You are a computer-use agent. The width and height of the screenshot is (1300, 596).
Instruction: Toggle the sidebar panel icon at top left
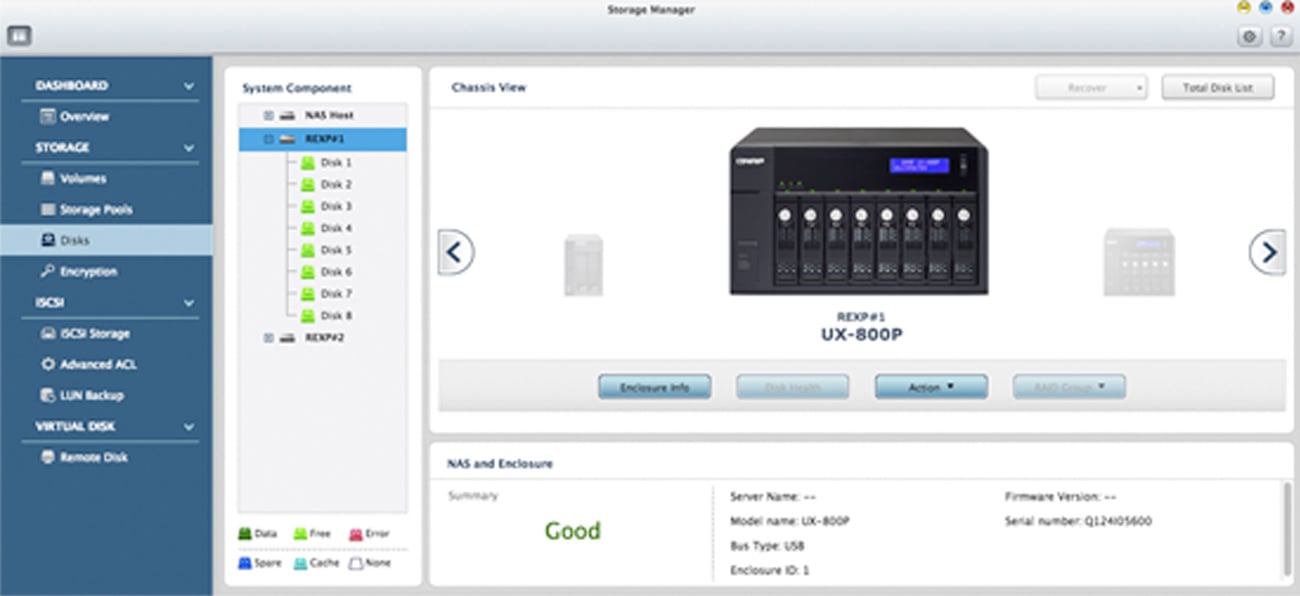pyautogui.click(x=20, y=36)
